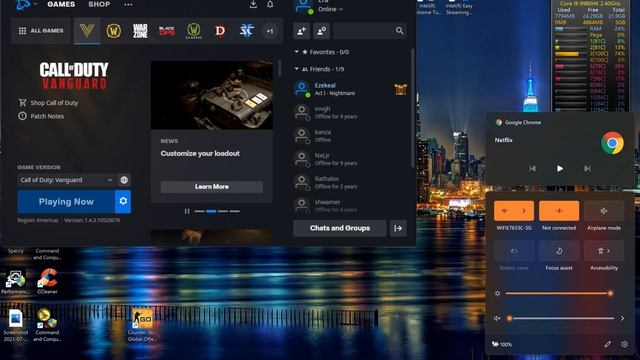Click the Chrome logo in media panel
Screen dimensions: 640x360
click(612, 143)
